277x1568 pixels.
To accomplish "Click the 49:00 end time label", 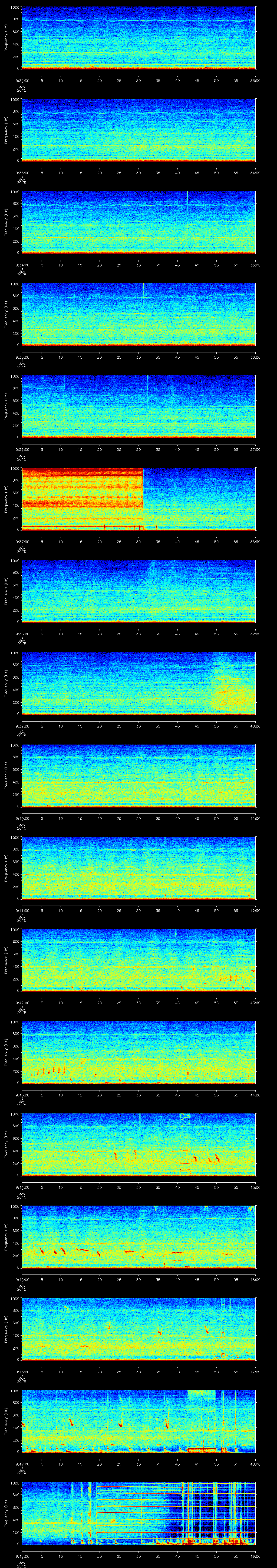I will (x=255, y=1556).
